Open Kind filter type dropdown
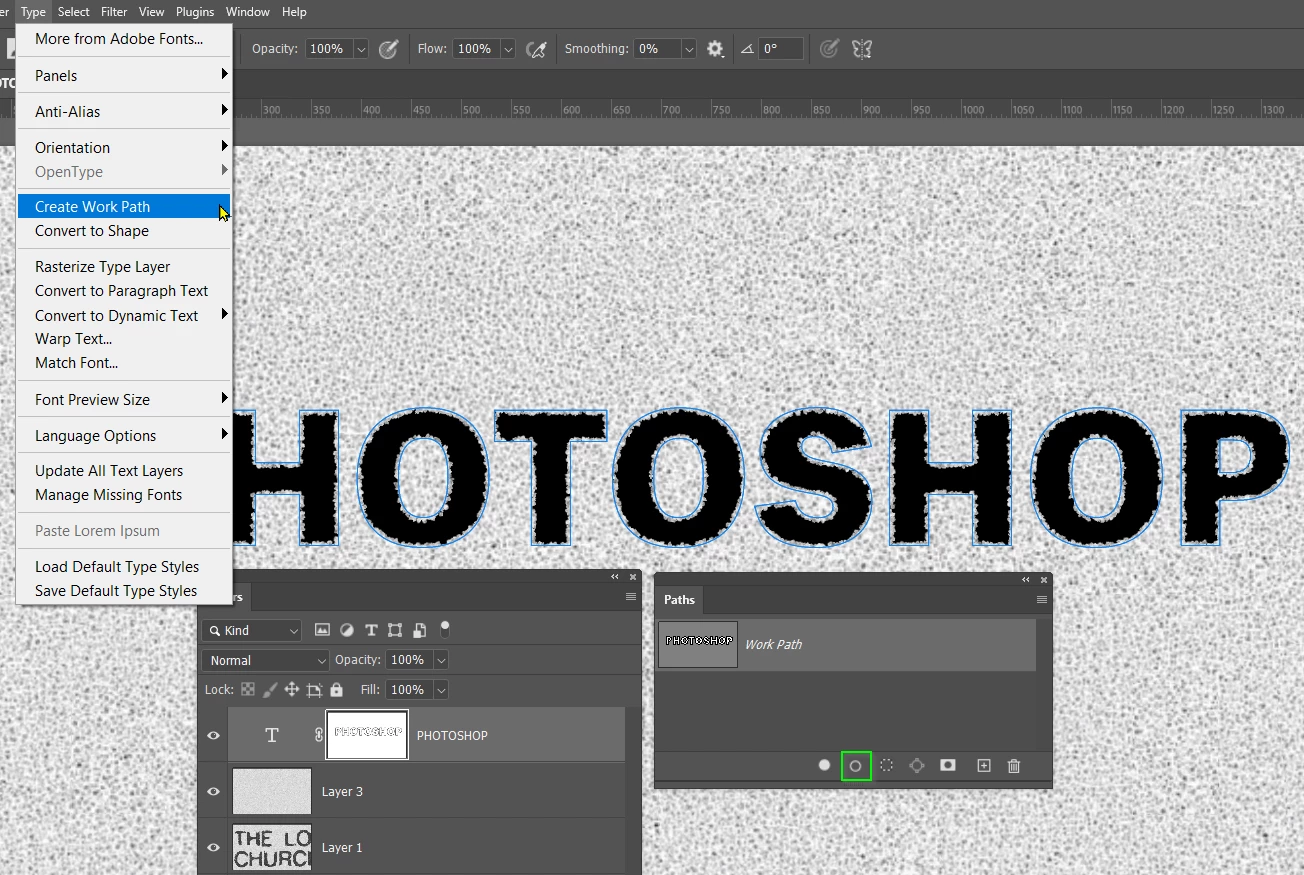Image resolution: width=1304 pixels, height=875 pixels. [251, 631]
